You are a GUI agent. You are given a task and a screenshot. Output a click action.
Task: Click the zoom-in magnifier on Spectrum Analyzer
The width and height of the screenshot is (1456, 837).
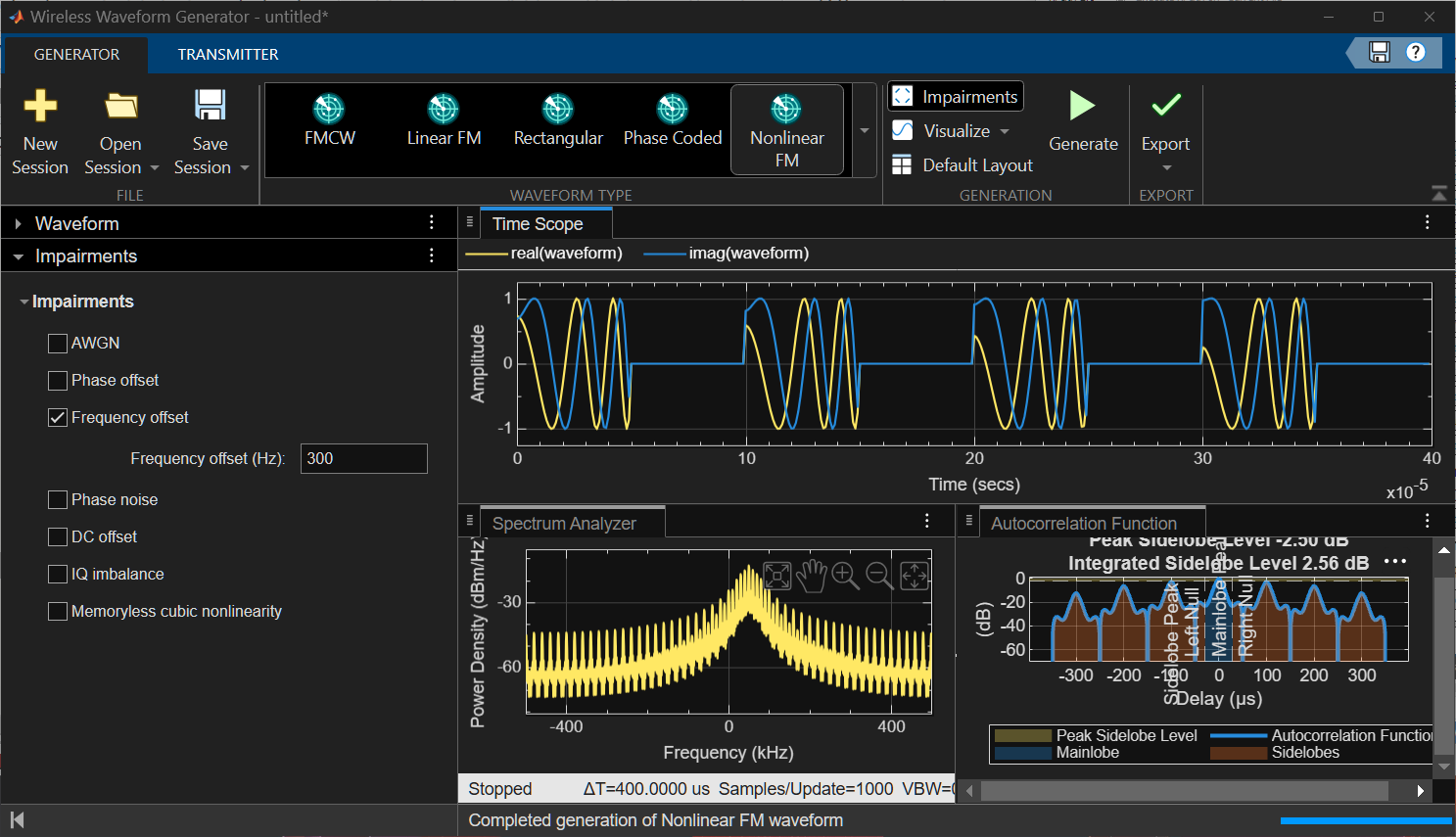845,576
